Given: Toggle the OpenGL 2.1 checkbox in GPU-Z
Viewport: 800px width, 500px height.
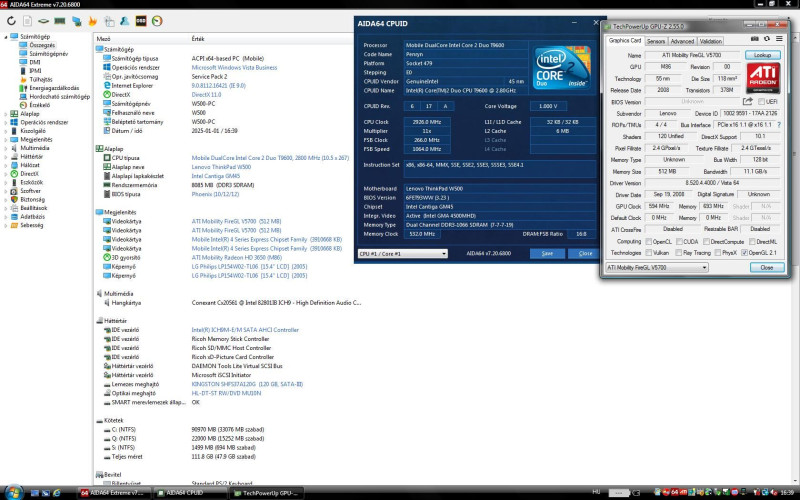Looking at the screenshot, I should coord(744,253).
